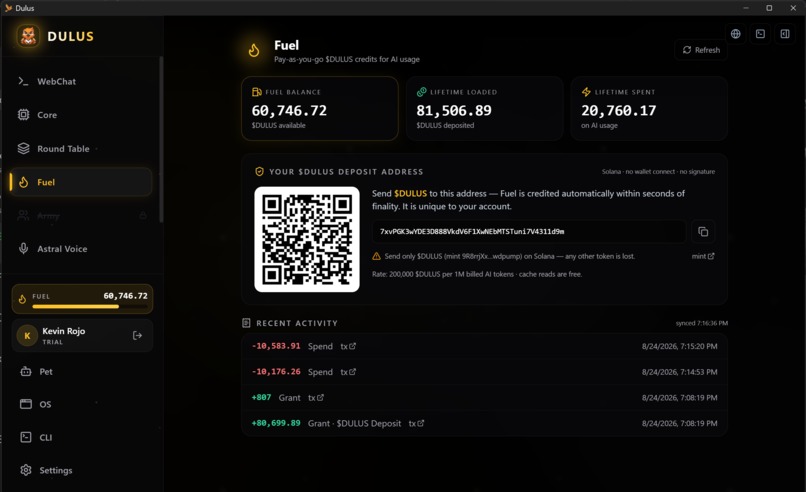Image resolution: width=806 pixels, height=492 pixels.
Task: Click the Lifetime Spent card
Action: coord(649,108)
